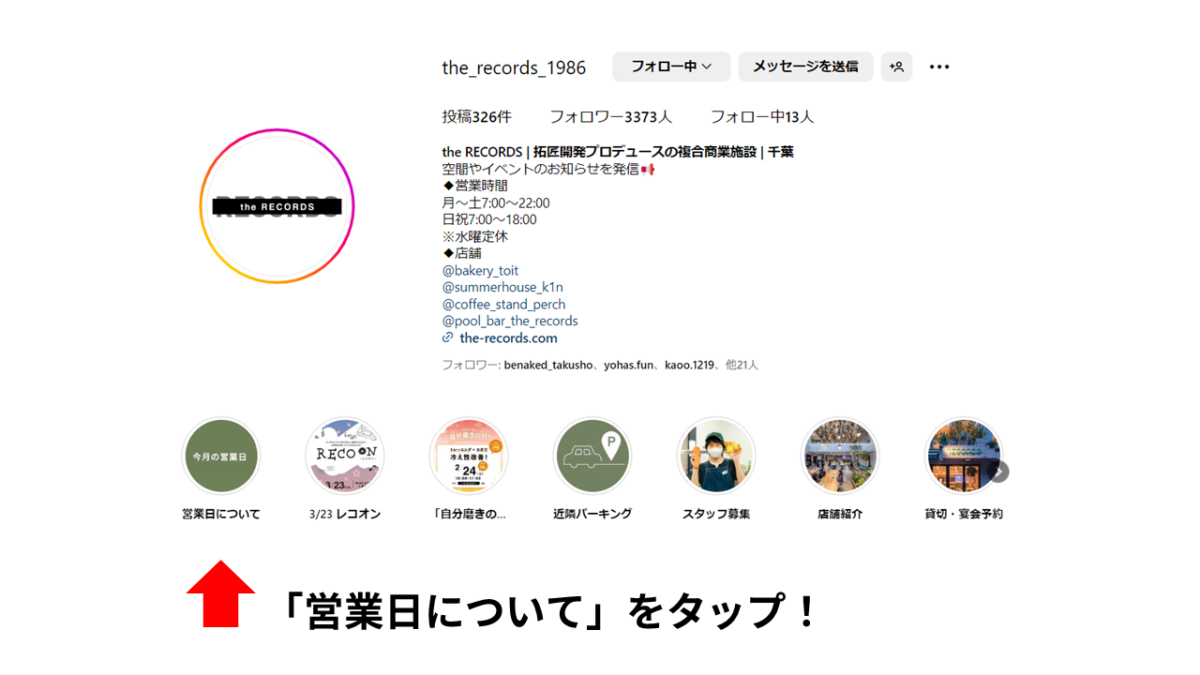
Task: Expand the フォロー中 dropdown
Action: point(671,67)
